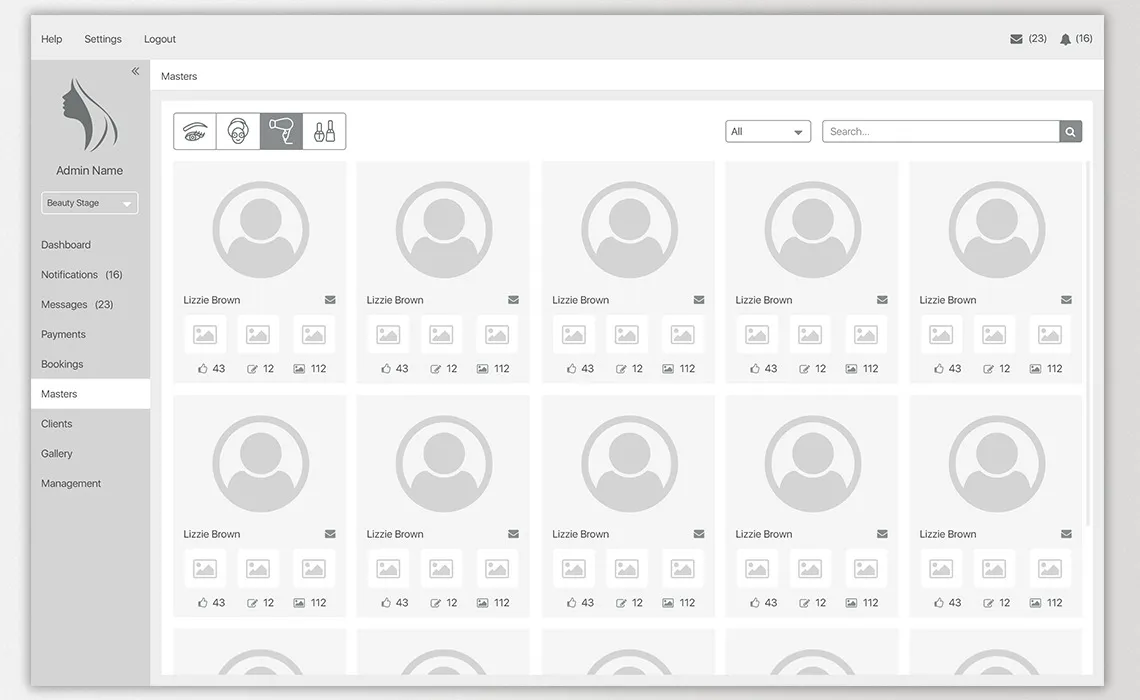This screenshot has height=700, width=1140.
Task: Select the nail polish category icon
Action: [x=324, y=132]
